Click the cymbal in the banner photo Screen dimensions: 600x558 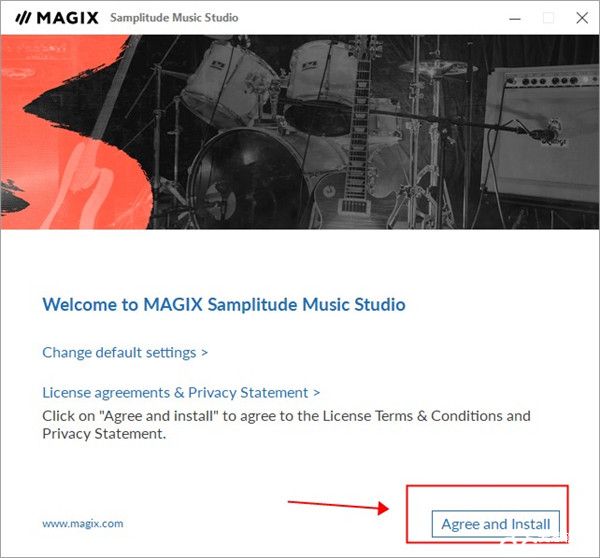pos(439,68)
